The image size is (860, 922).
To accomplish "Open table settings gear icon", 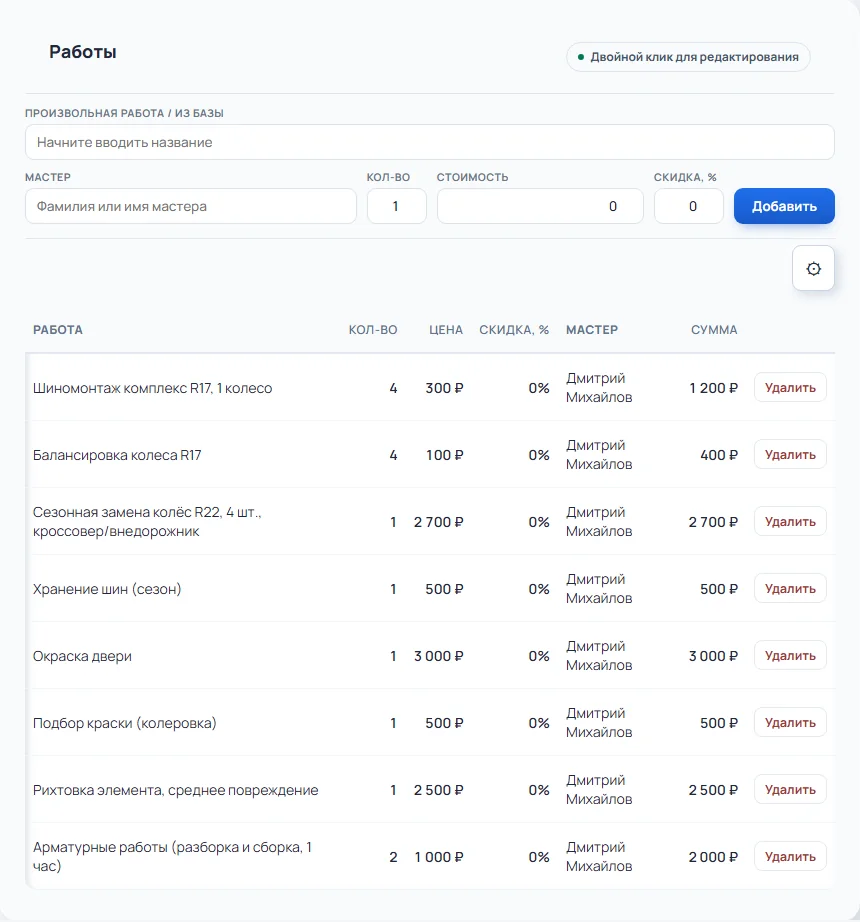I will tap(813, 269).
